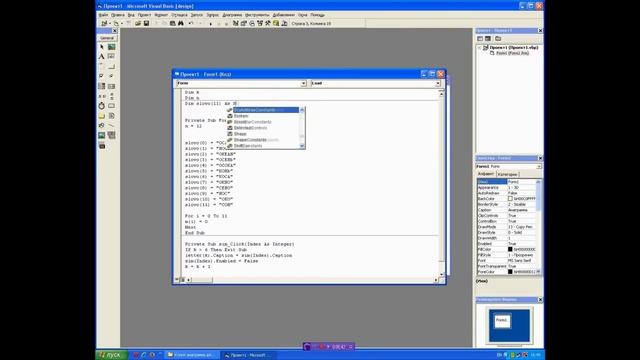Image resolution: width=640 pixels, height=360 pixels.
Task: Click the BackColor property color swatch
Action: [x=510, y=199]
